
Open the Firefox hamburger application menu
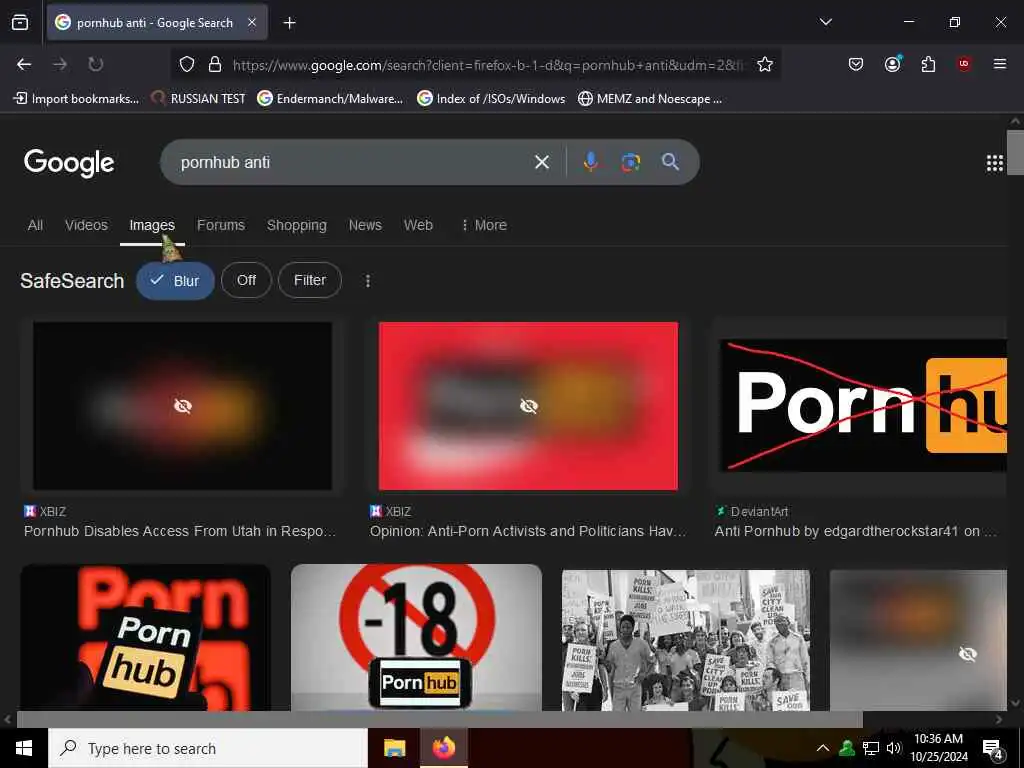coord(999,64)
